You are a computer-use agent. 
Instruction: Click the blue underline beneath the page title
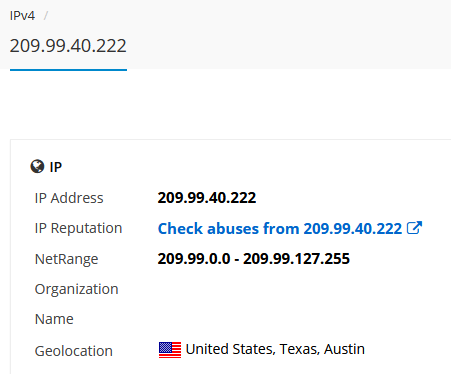tap(68, 70)
